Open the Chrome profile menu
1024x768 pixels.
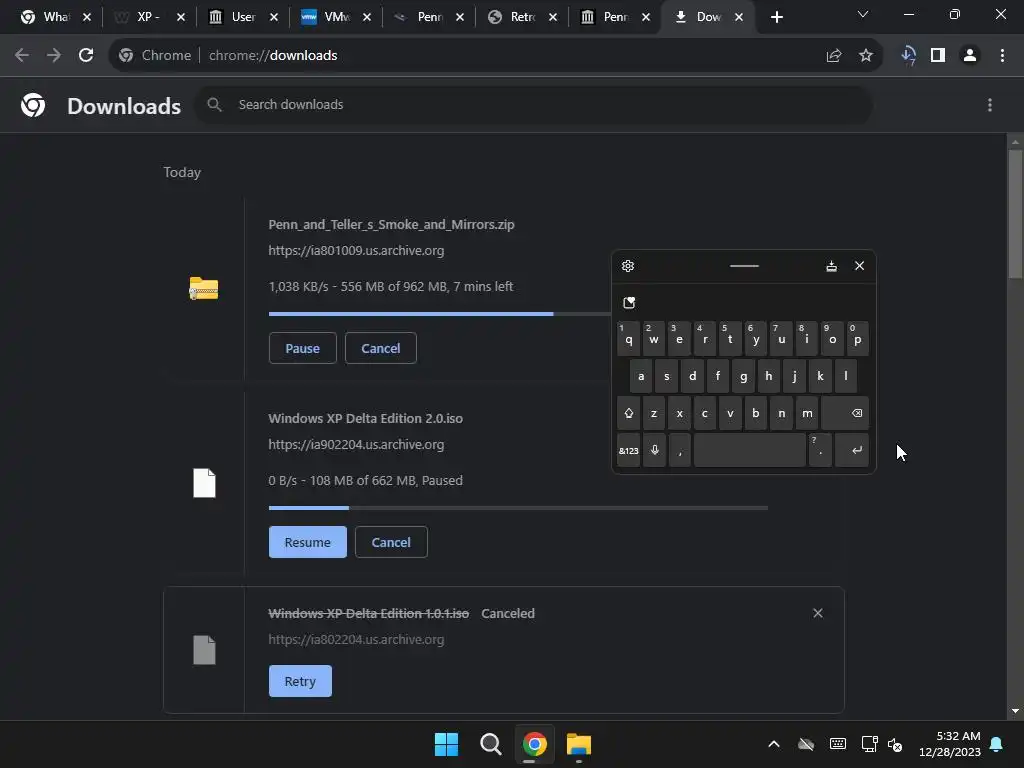click(970, 56)
